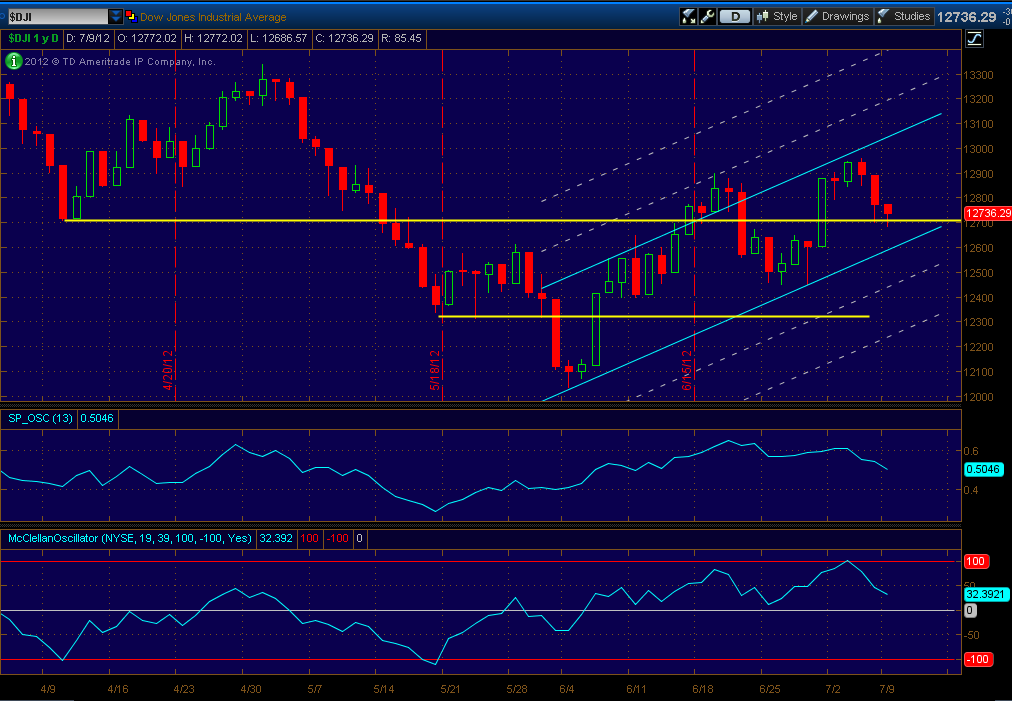Click the 12000 price axis label
This screenshot has width=1012, height=701.
click(x=978, y=397)
